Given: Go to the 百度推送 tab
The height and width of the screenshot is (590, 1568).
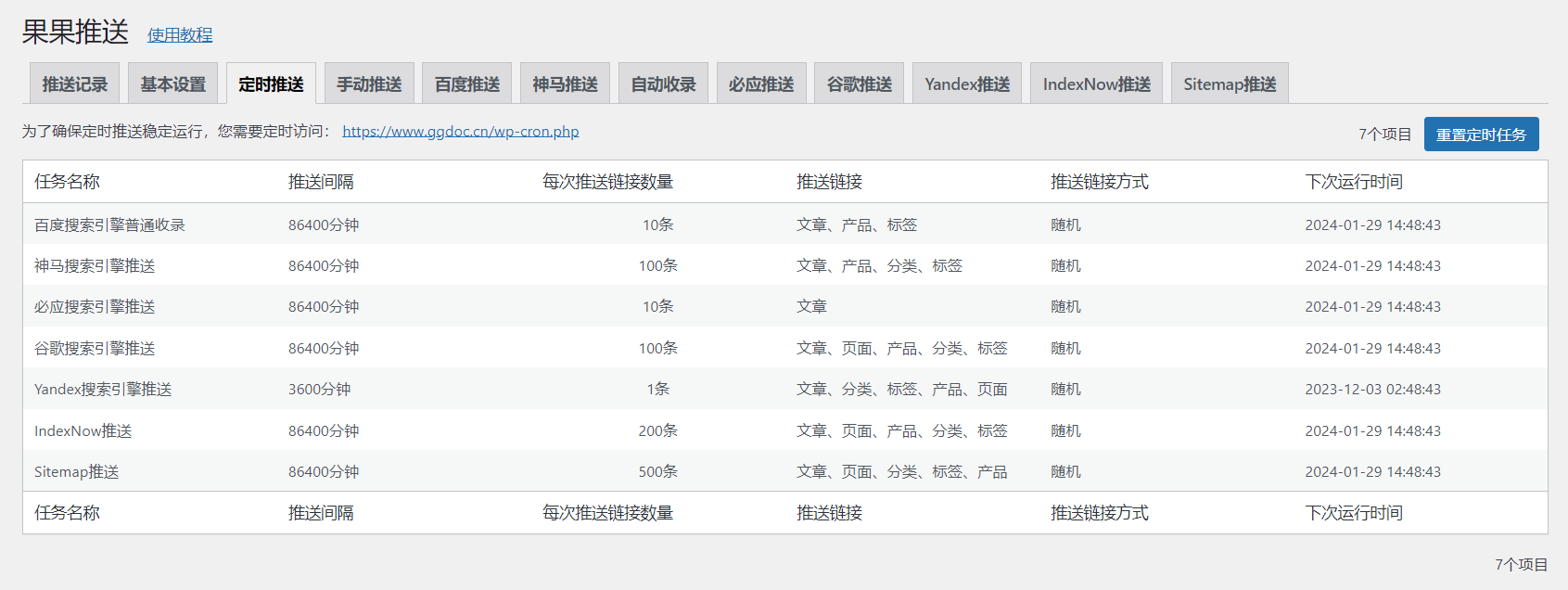Looking at the screenshot, I should click(467, 83).
